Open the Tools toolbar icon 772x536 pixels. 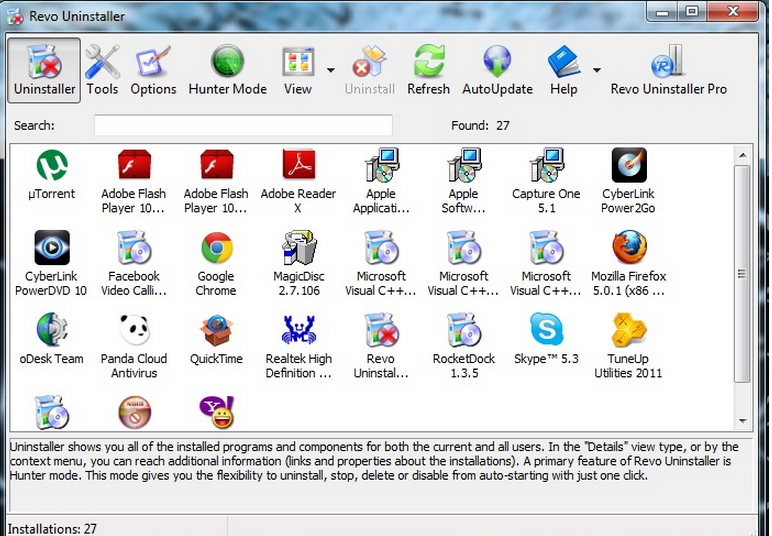(102, 70)
